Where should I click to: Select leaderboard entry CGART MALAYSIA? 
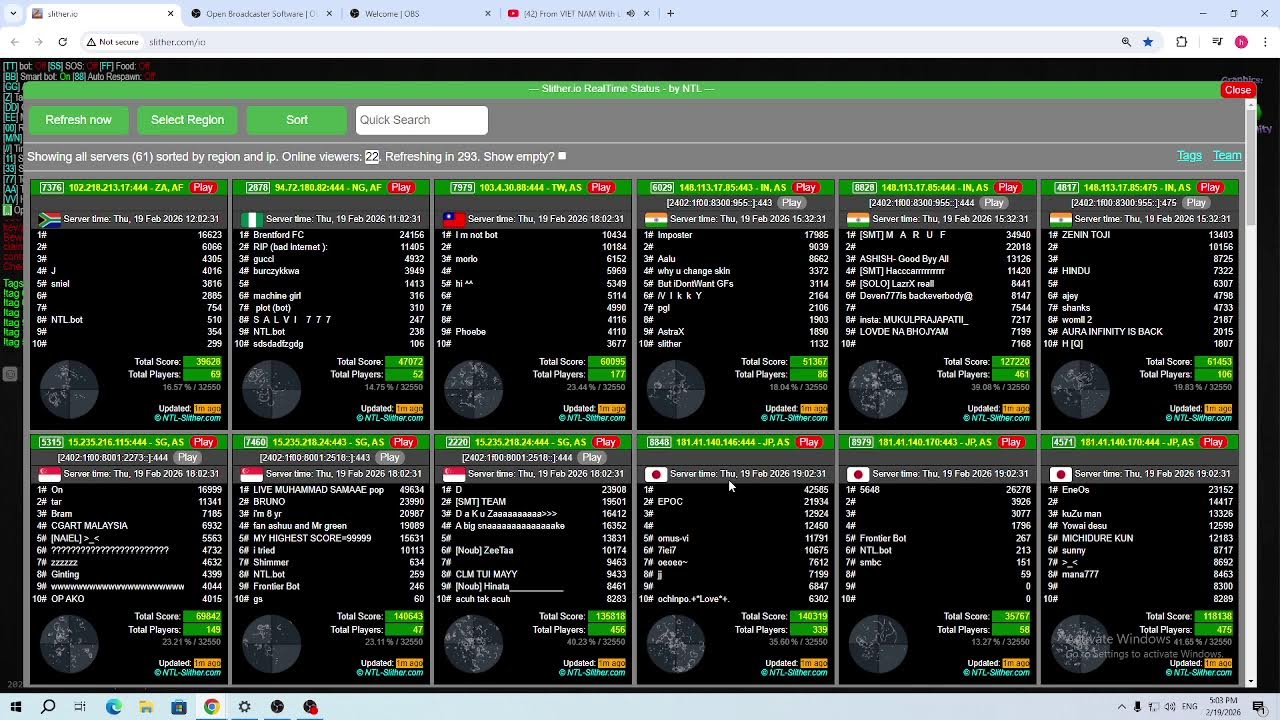click(89, 526)
